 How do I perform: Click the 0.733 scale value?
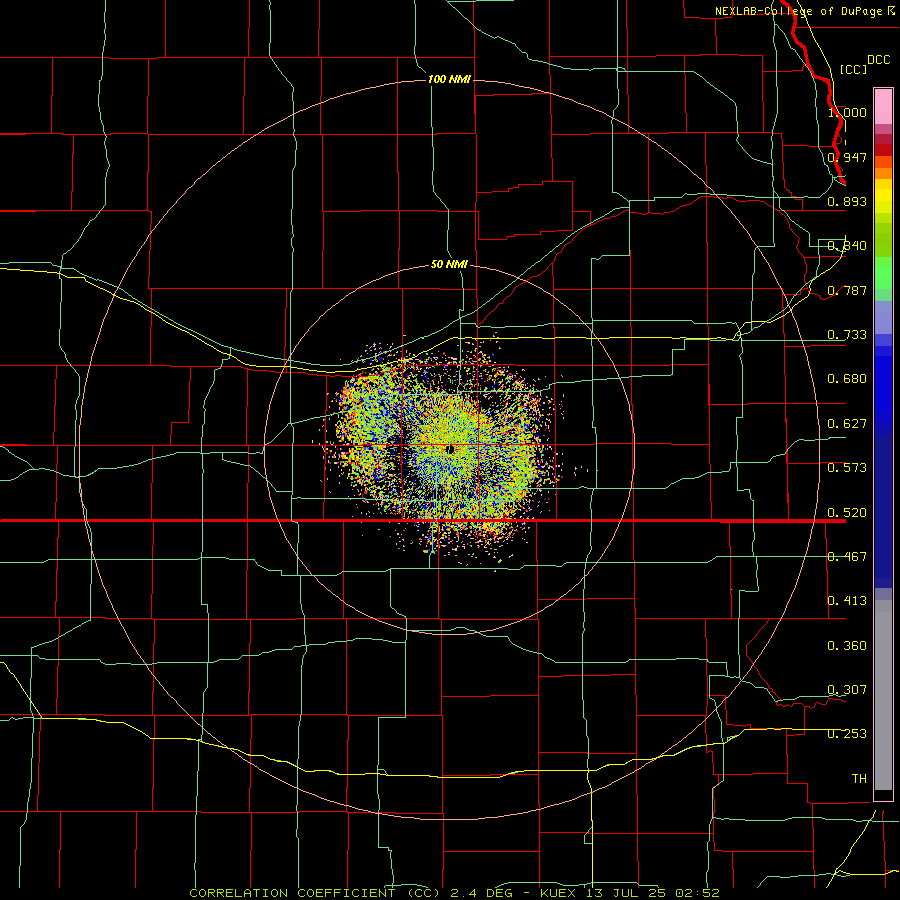coord(847,335)
